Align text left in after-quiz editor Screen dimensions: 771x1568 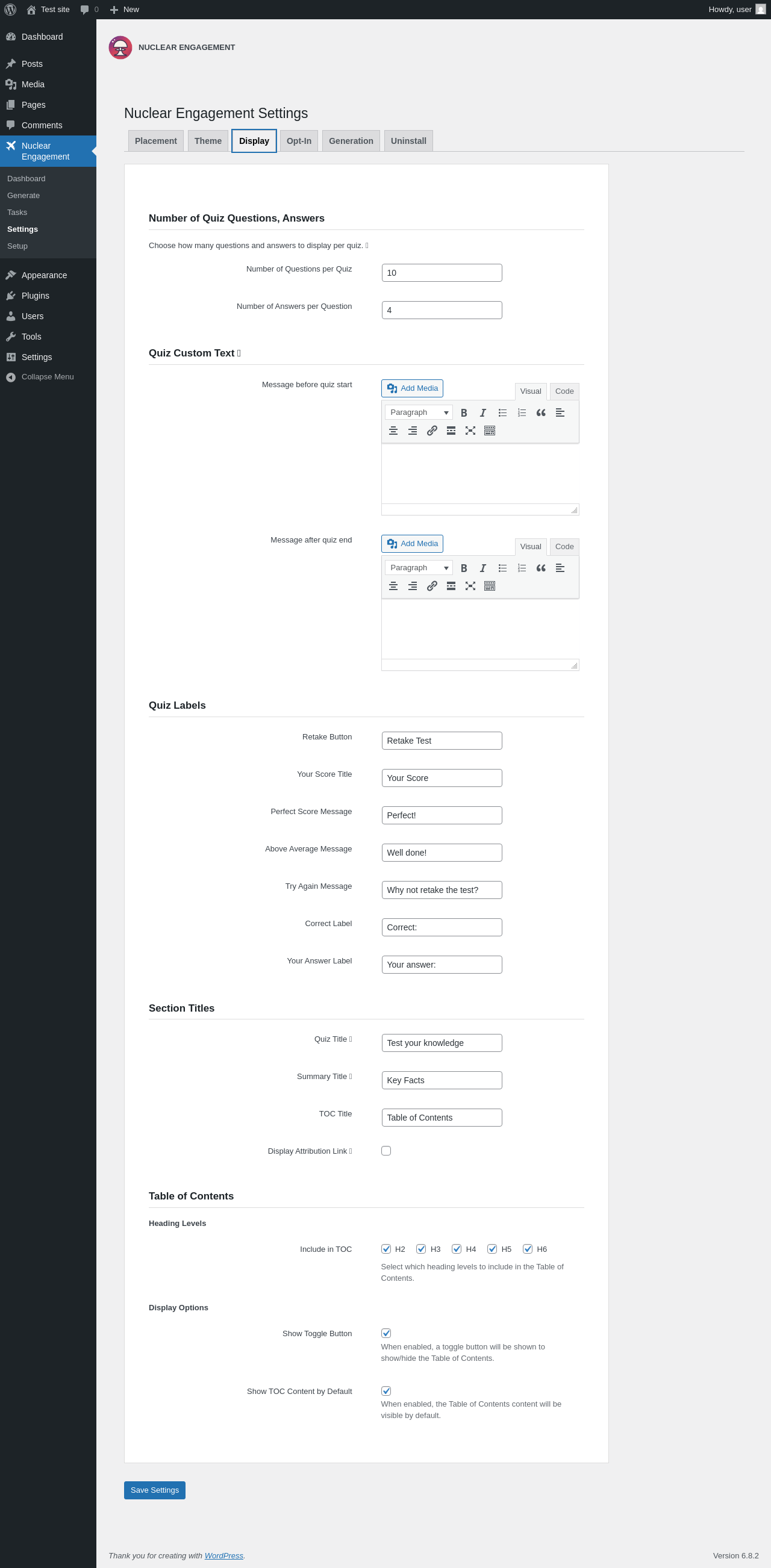[x=560, y=568]
